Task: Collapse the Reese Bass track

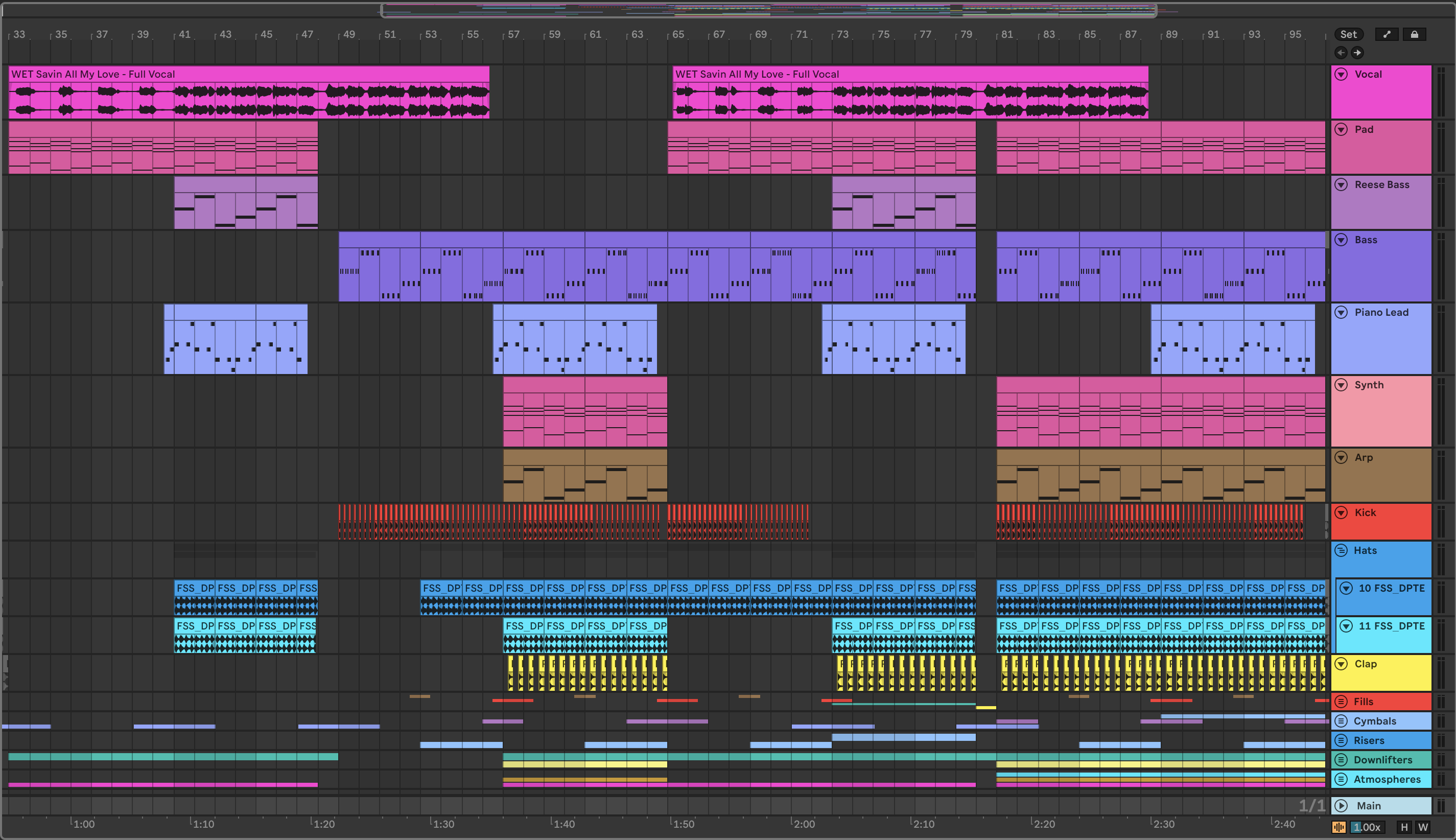Action: tap(1341, 184)
